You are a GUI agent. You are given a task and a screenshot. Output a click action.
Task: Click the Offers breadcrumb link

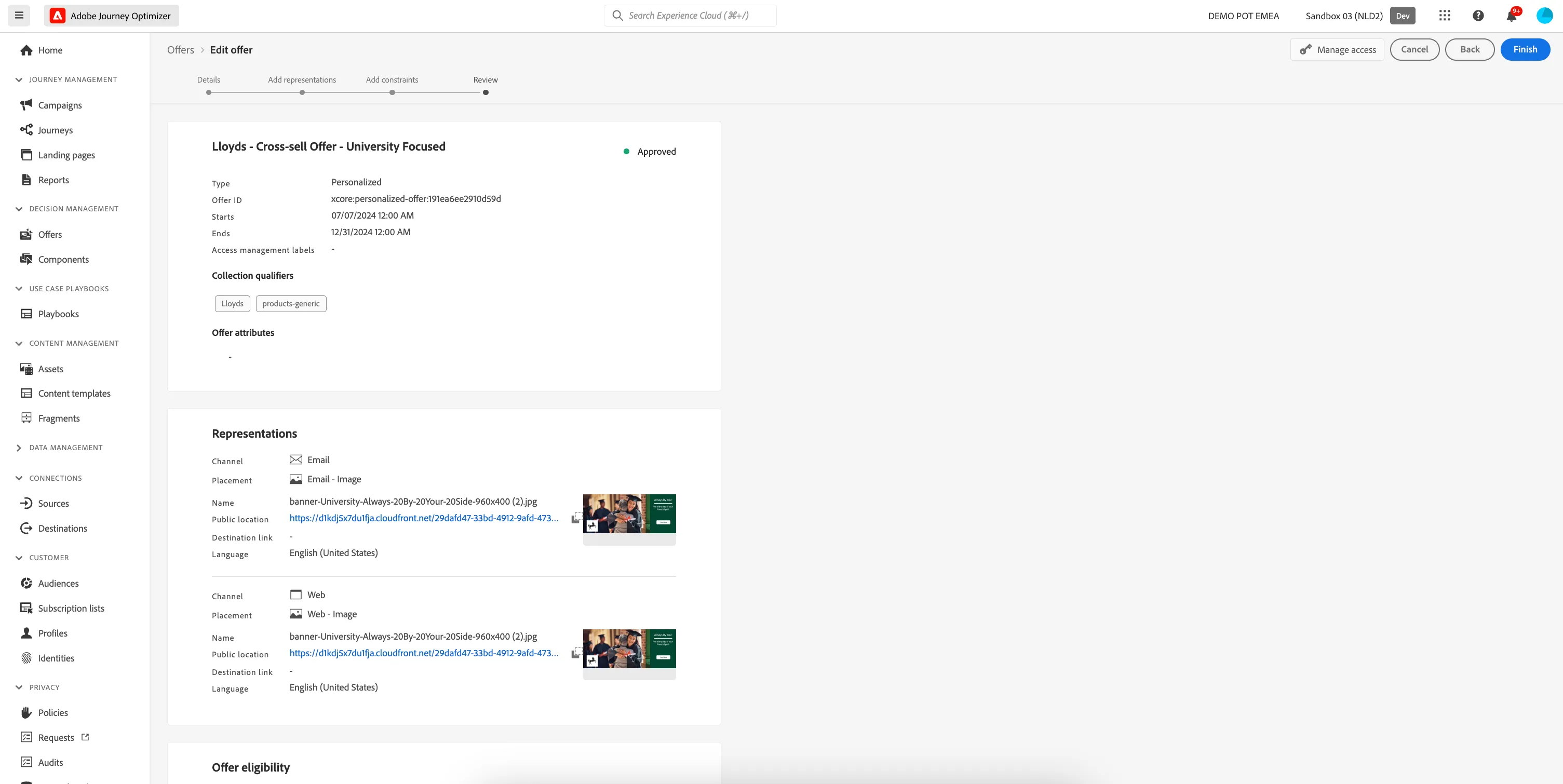click(x=181, y=50)
